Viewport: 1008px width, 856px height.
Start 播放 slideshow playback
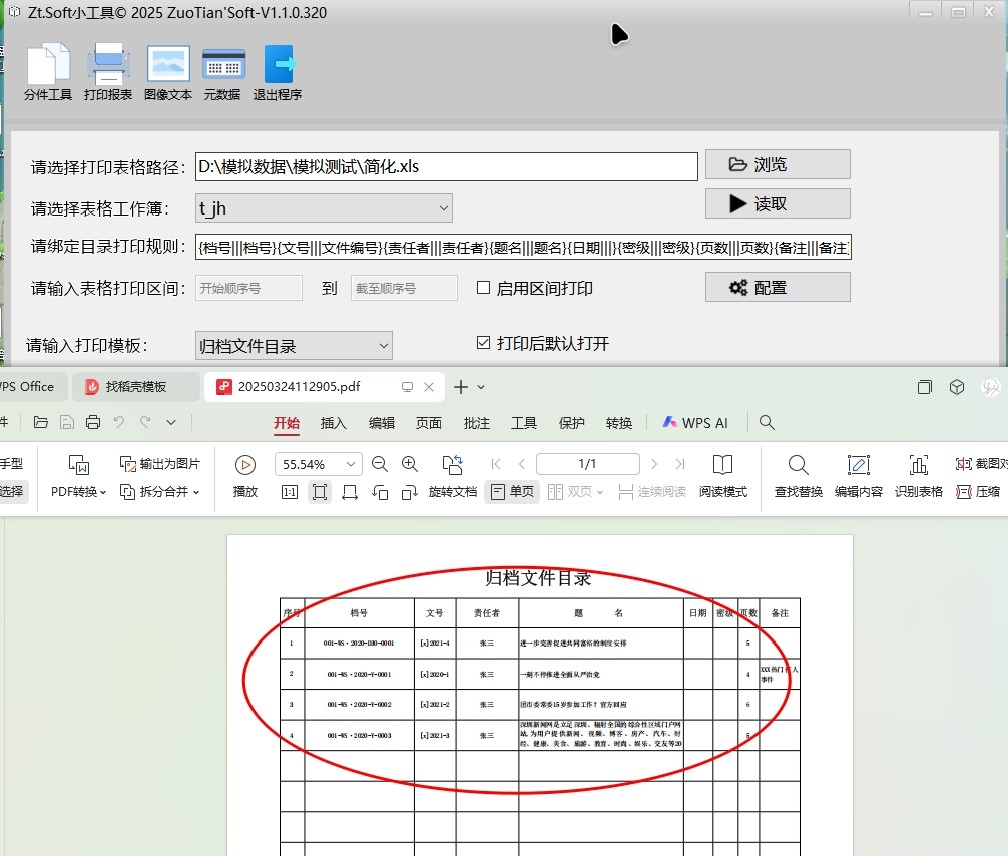coord(245,474)
